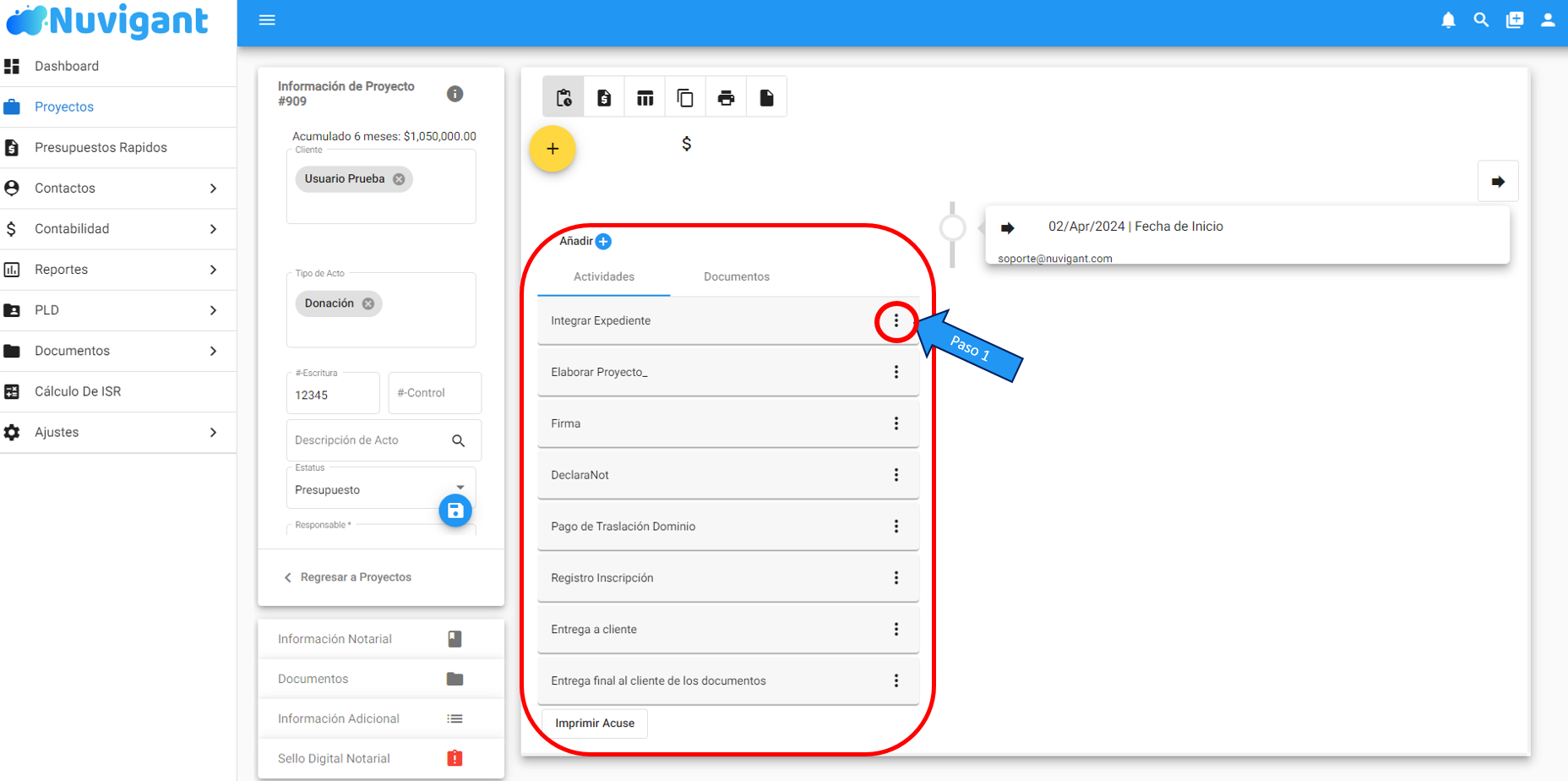Open options menu for DeclaraNot
The height and width of the screenshot is (781, 1568).
[x=896, y=476]
